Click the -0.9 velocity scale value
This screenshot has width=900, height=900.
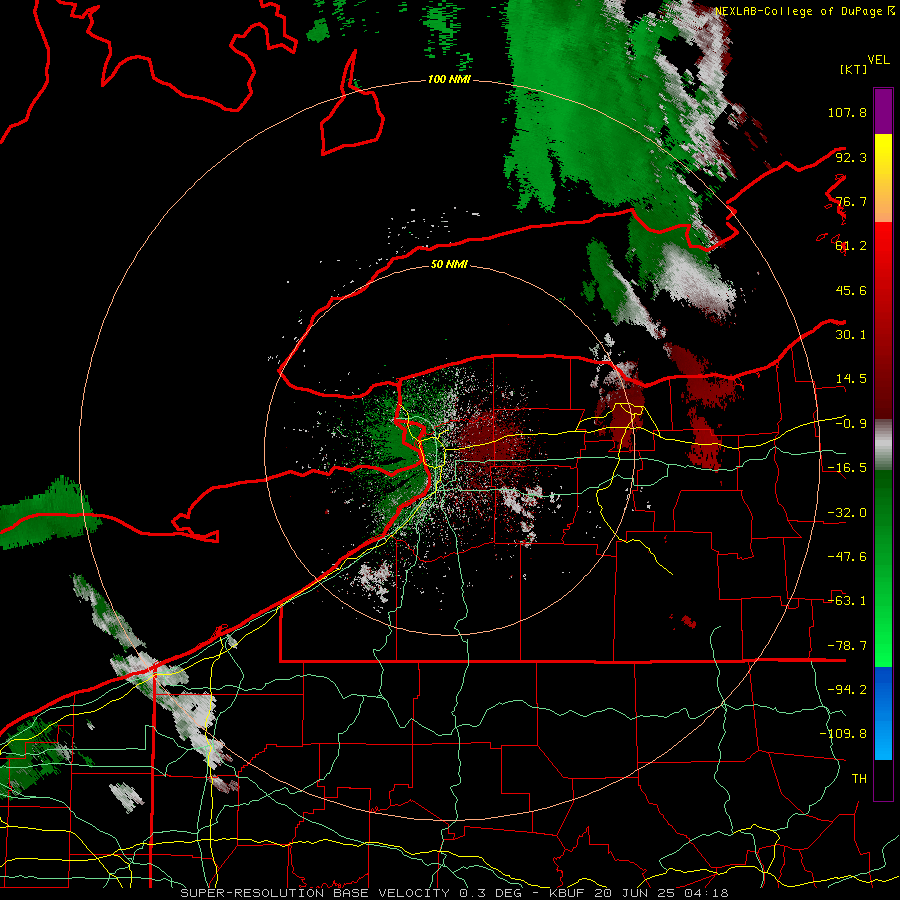tap(851, 424)
